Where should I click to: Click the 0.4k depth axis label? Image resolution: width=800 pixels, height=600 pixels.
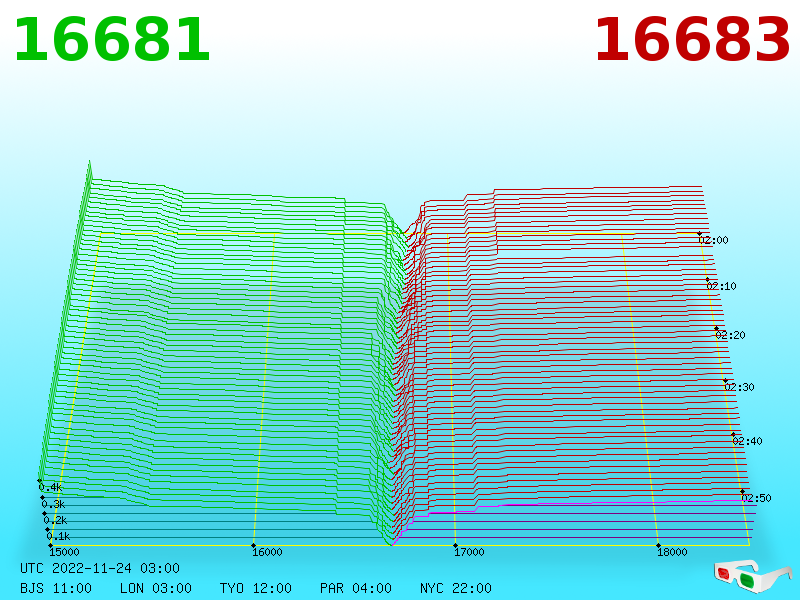51,487
